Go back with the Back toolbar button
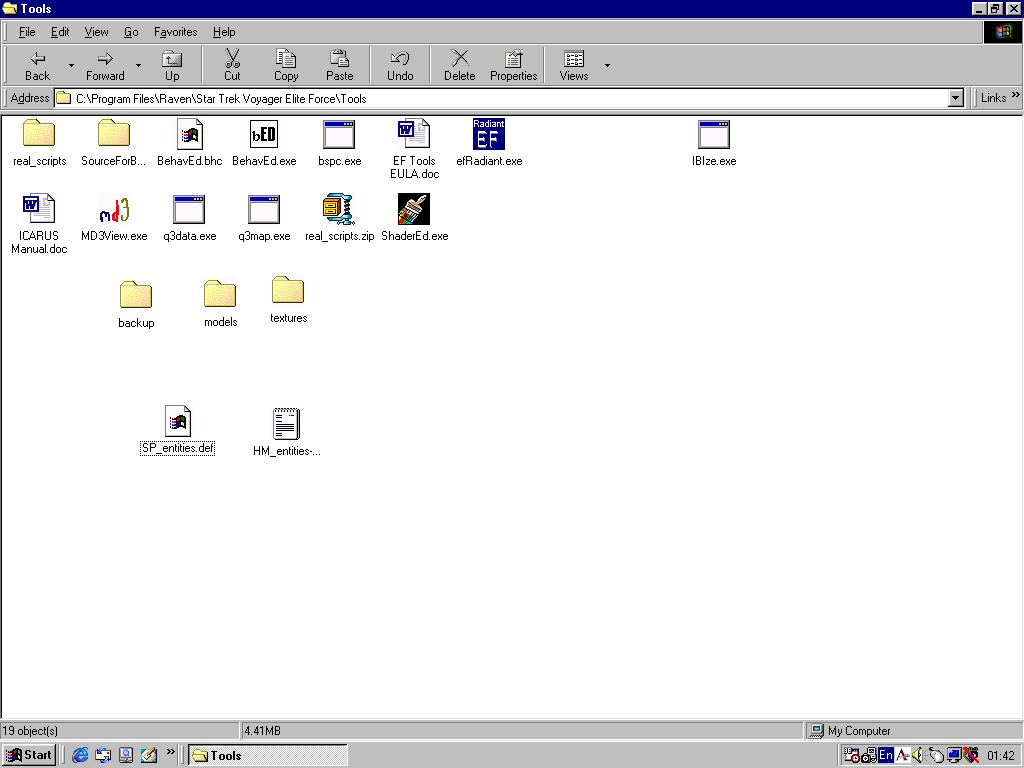Screen dimensions: 1024x768 tap(37, 66)
